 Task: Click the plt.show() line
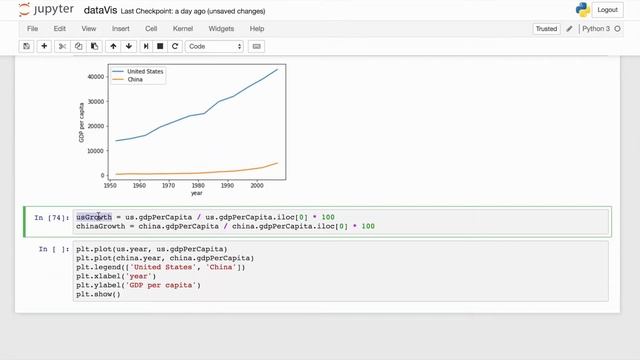(98, 294)
